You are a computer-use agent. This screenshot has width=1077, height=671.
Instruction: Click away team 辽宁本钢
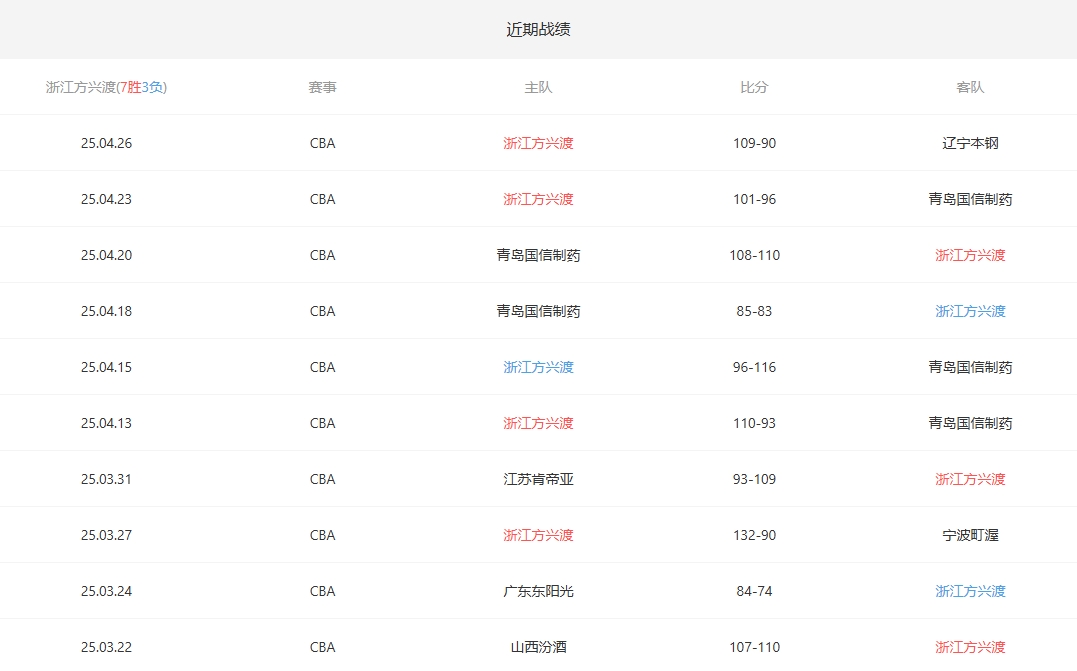pyautogui.click(x=970, y=143)
